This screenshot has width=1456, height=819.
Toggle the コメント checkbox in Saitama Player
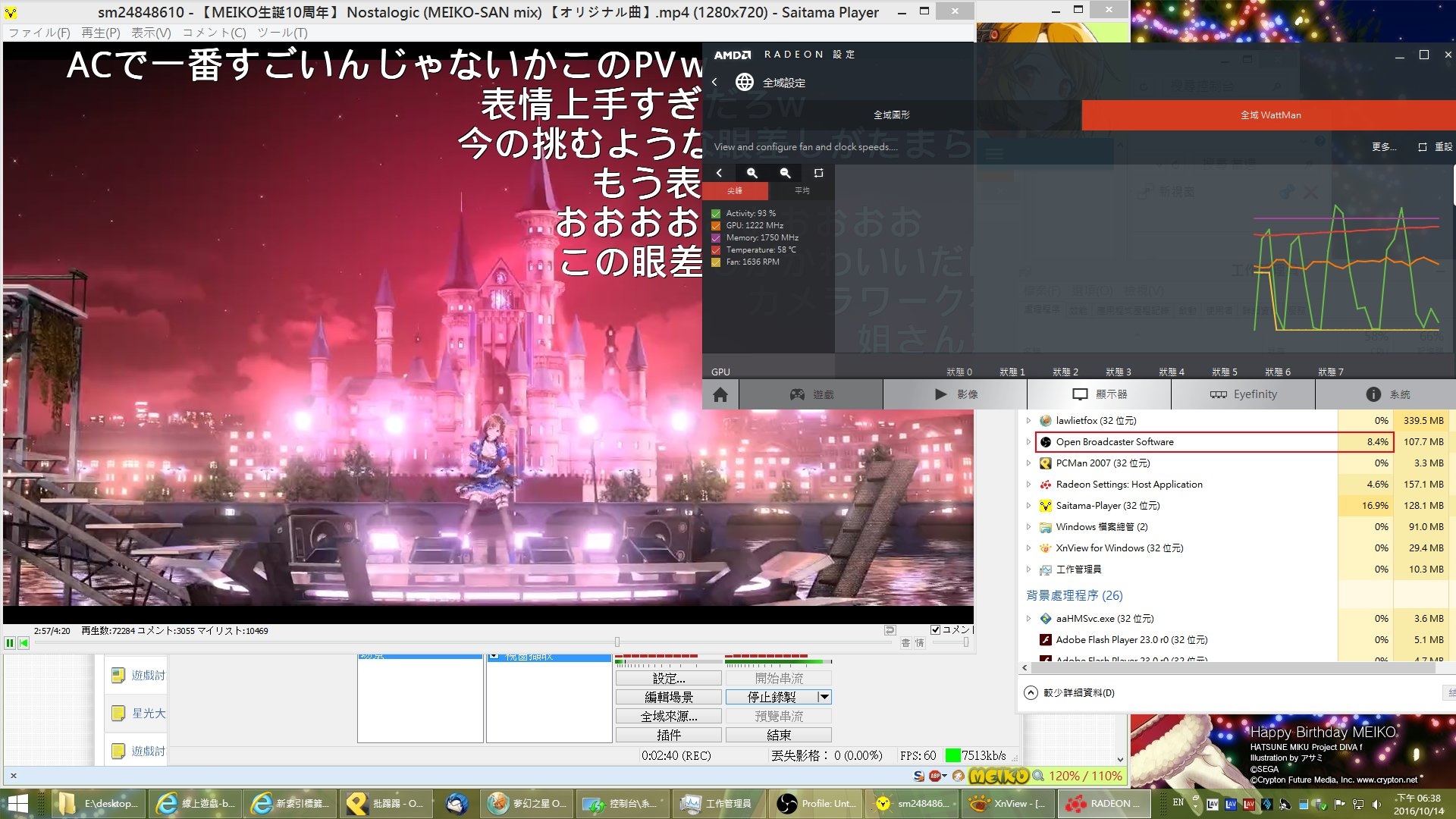pyautogui.click(x=935, y=629)
